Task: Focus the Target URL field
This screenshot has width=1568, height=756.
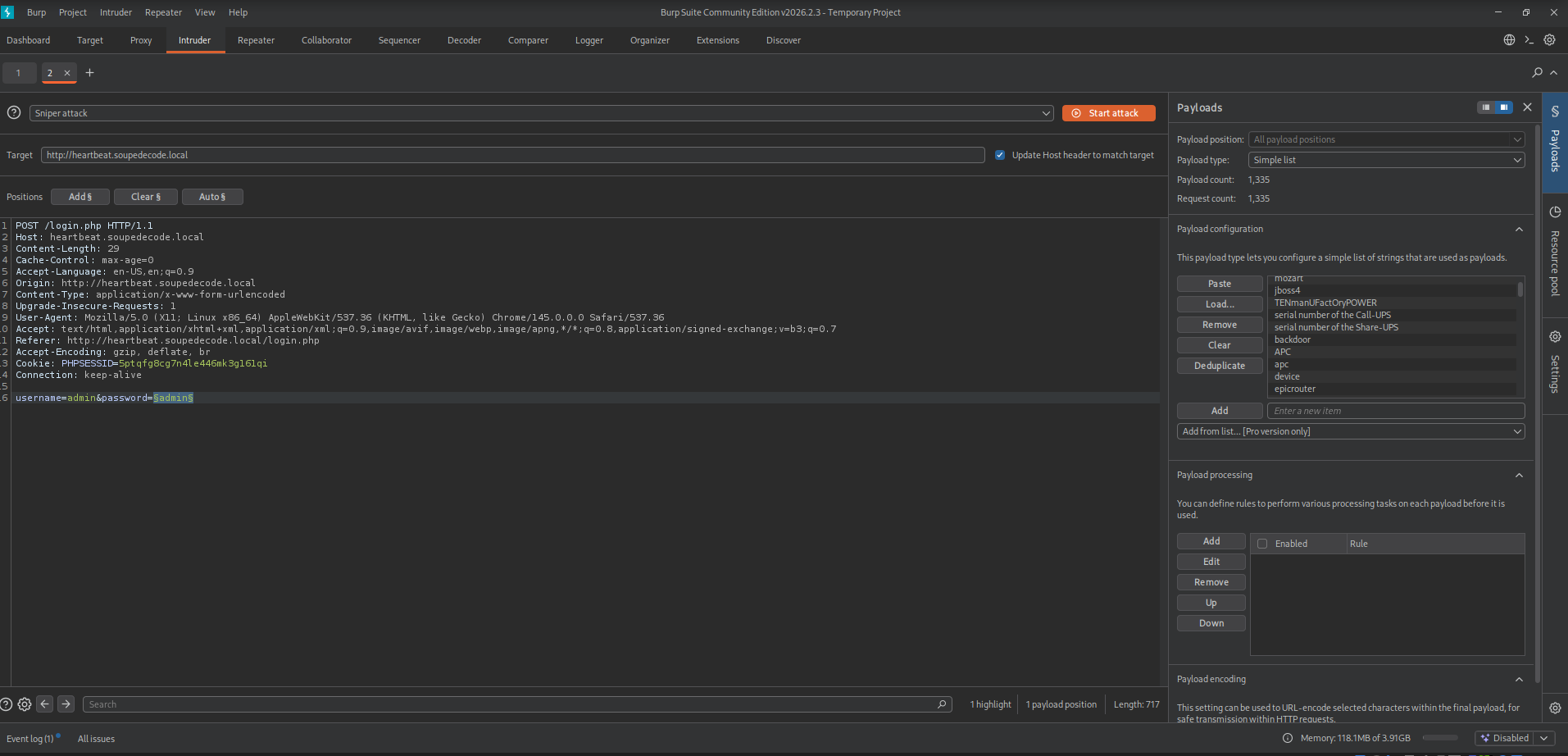Action: (513, 155)
